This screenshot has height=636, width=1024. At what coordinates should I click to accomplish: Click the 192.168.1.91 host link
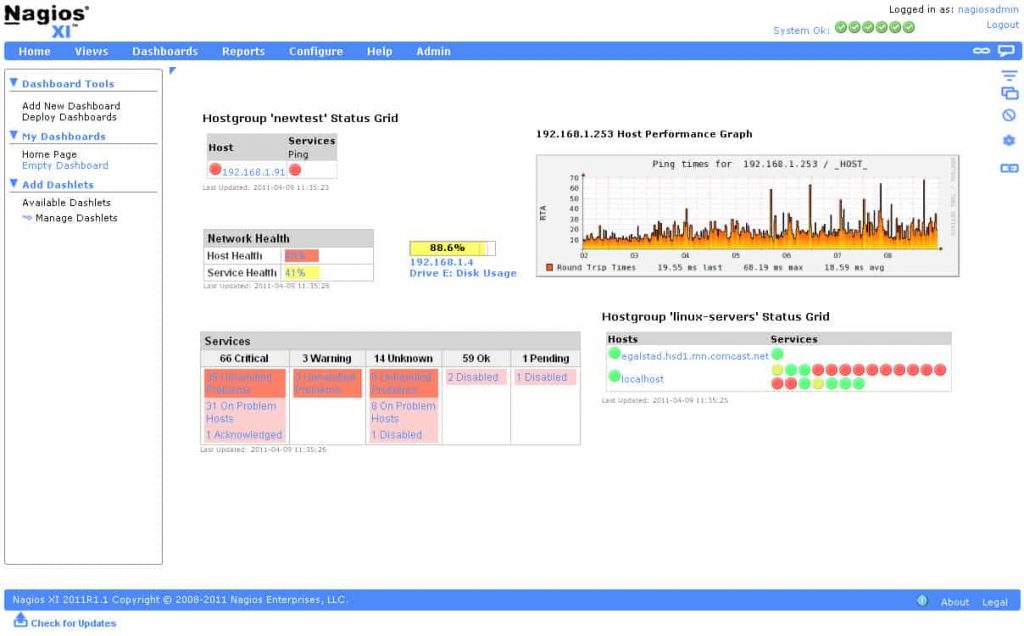coord(253,172)
